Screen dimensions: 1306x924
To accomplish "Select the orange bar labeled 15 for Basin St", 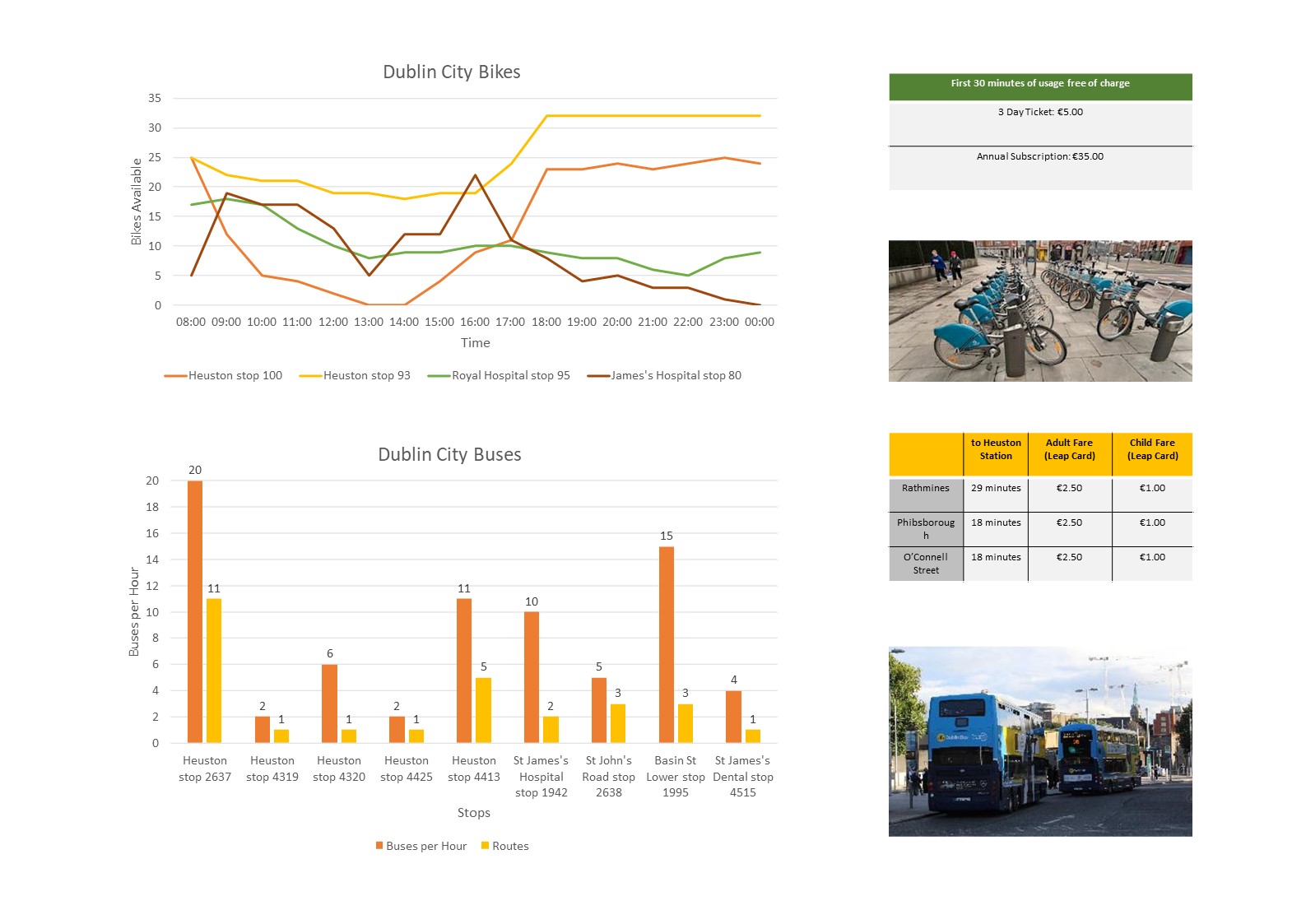I will pos(667,645).
